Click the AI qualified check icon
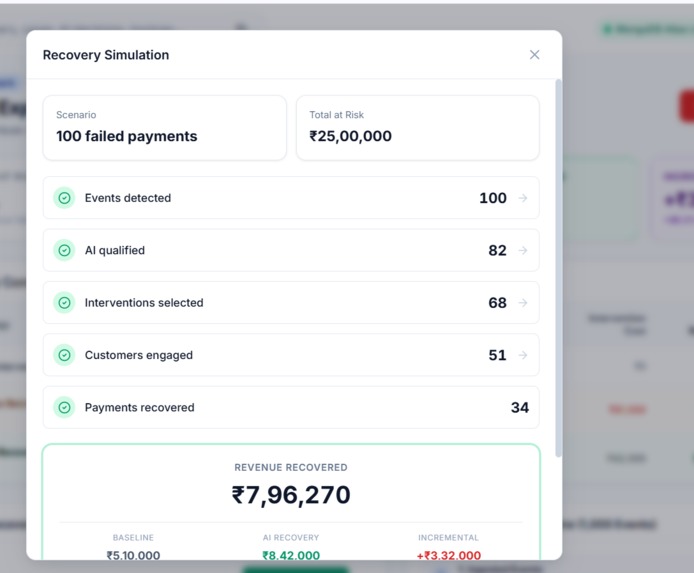The height and width of the screenshot is (573, 694). (64, 250)
